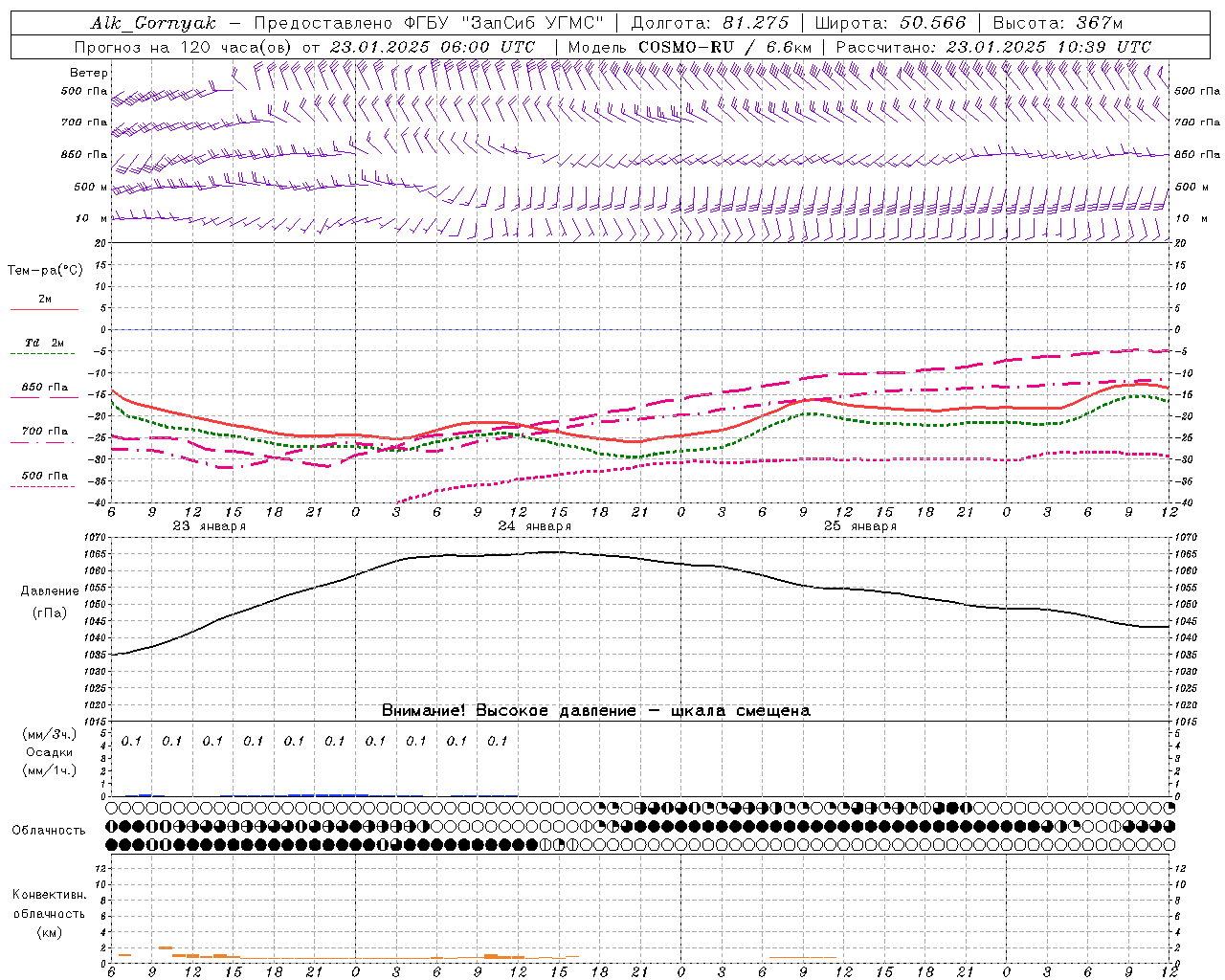This screenshot has width=1225, height=980.
Task: Click the Осадки panel label
Action: click(x=50, y=752)
